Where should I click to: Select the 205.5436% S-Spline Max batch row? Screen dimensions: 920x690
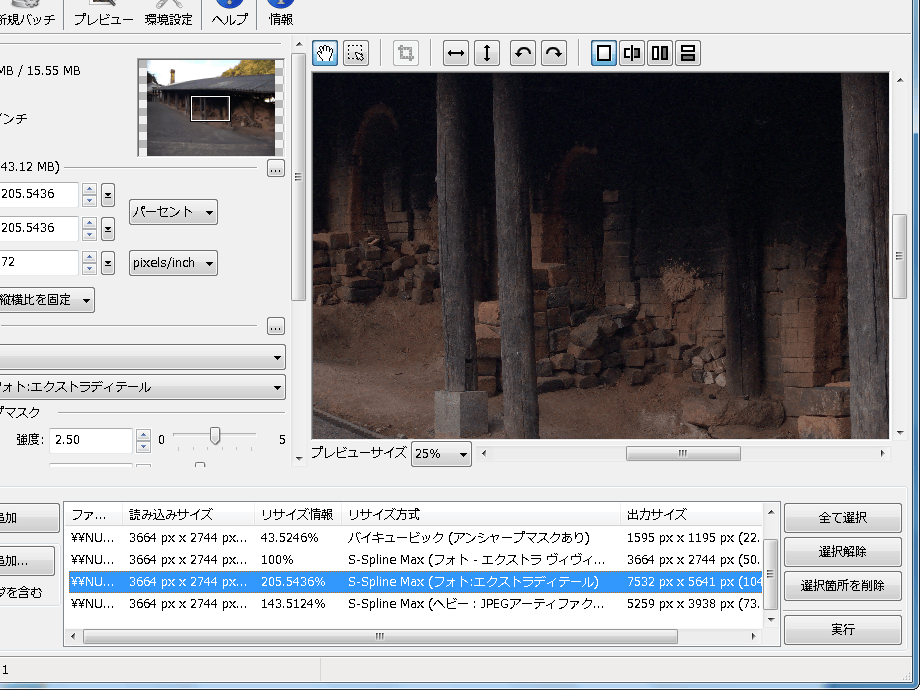(x=415, y=582)
